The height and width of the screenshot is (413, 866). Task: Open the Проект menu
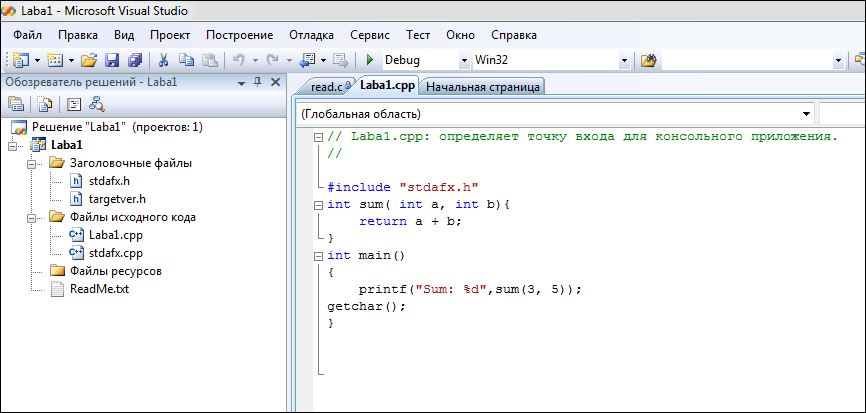coord(170,35)
